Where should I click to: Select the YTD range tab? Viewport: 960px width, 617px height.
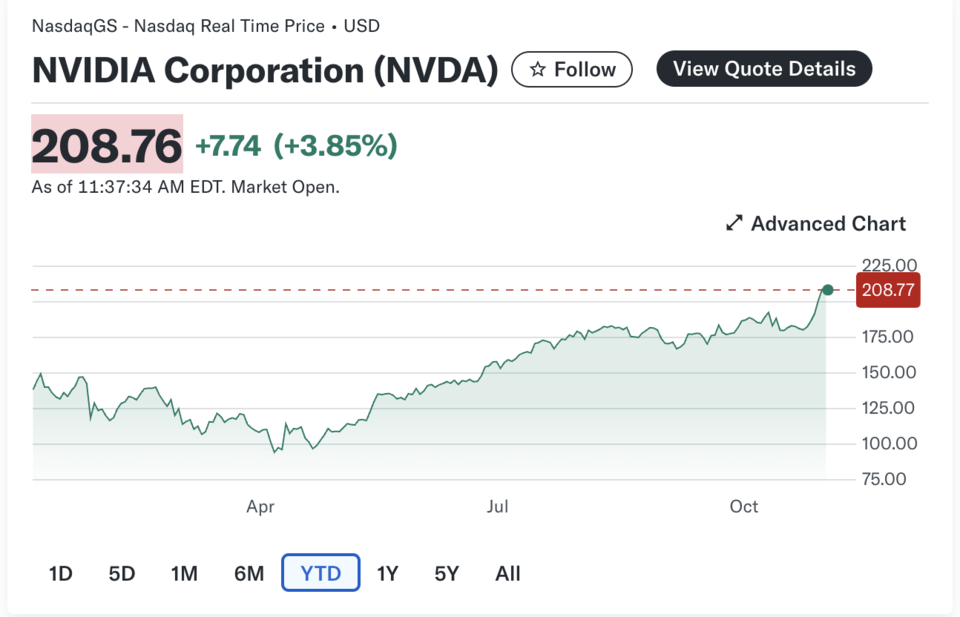point(320,574)
